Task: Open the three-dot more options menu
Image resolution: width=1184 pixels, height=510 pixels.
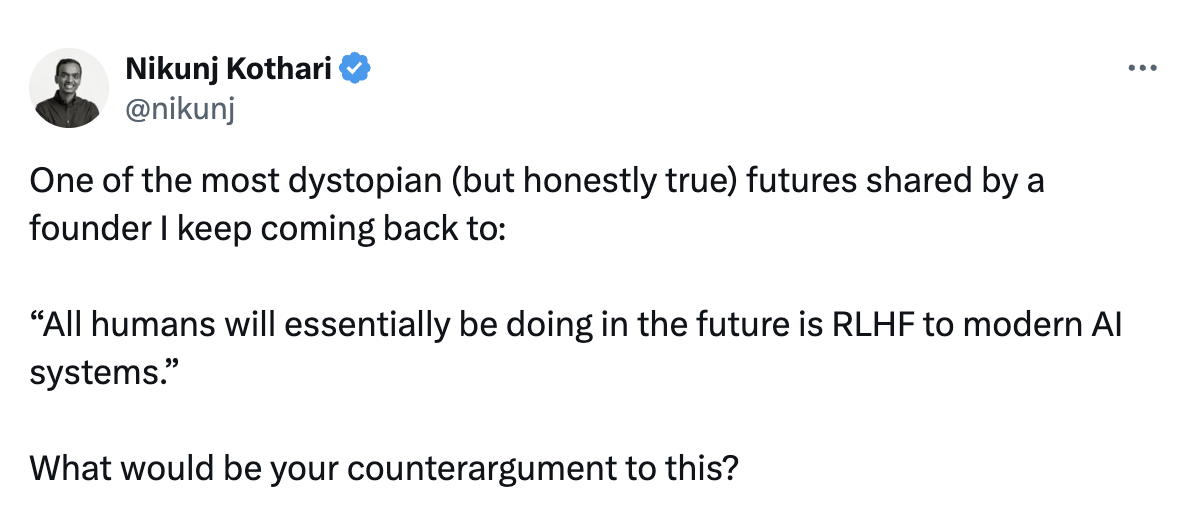Action: pyautogui.click(x=1141, y=69)
